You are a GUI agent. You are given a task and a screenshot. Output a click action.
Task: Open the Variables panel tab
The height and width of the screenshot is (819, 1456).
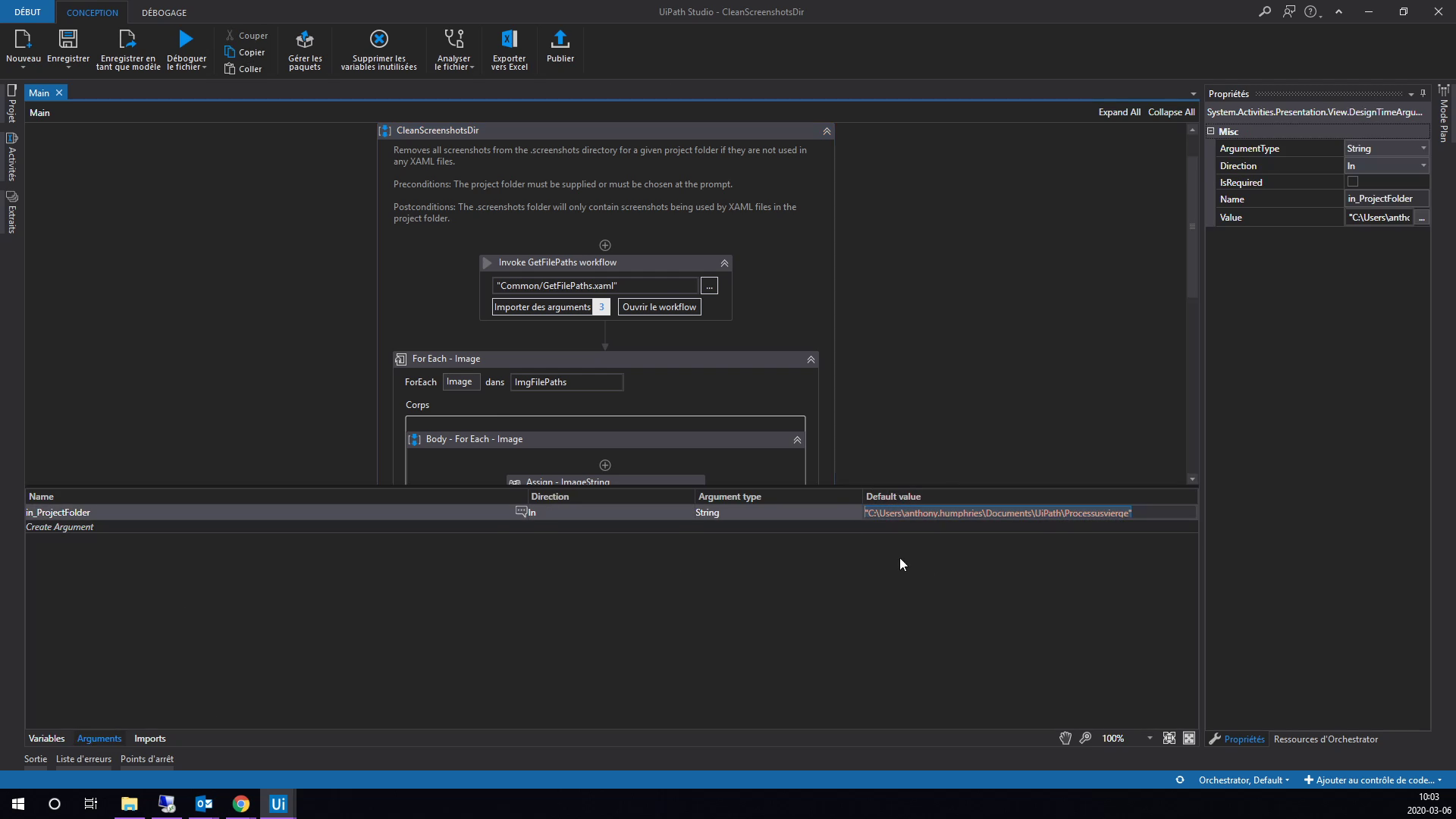click(46, 738)
